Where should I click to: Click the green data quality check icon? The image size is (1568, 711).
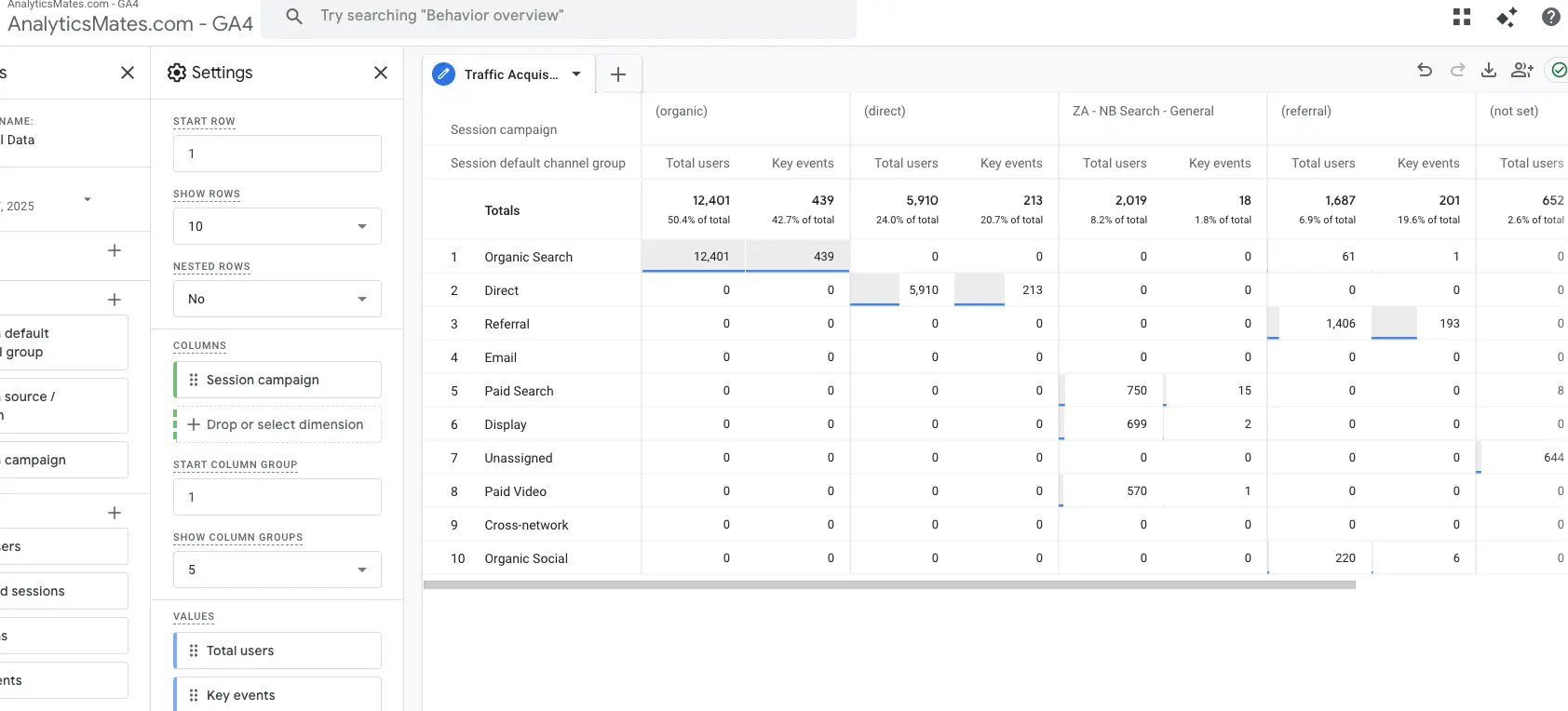[x=1559, y=70]
